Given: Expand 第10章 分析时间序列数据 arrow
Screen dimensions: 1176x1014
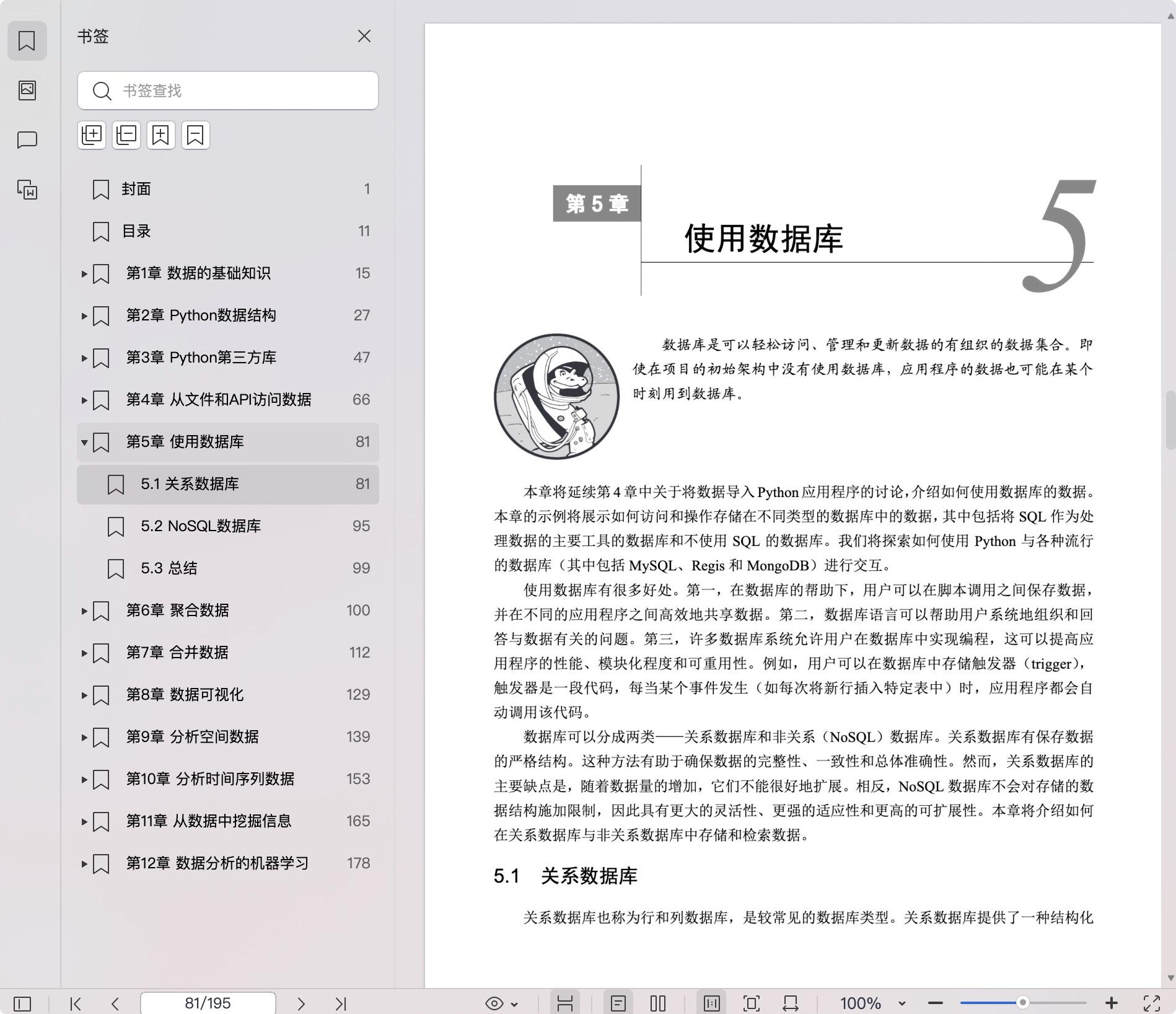Looking at the screenshot, I should click(x=84, y=780).
